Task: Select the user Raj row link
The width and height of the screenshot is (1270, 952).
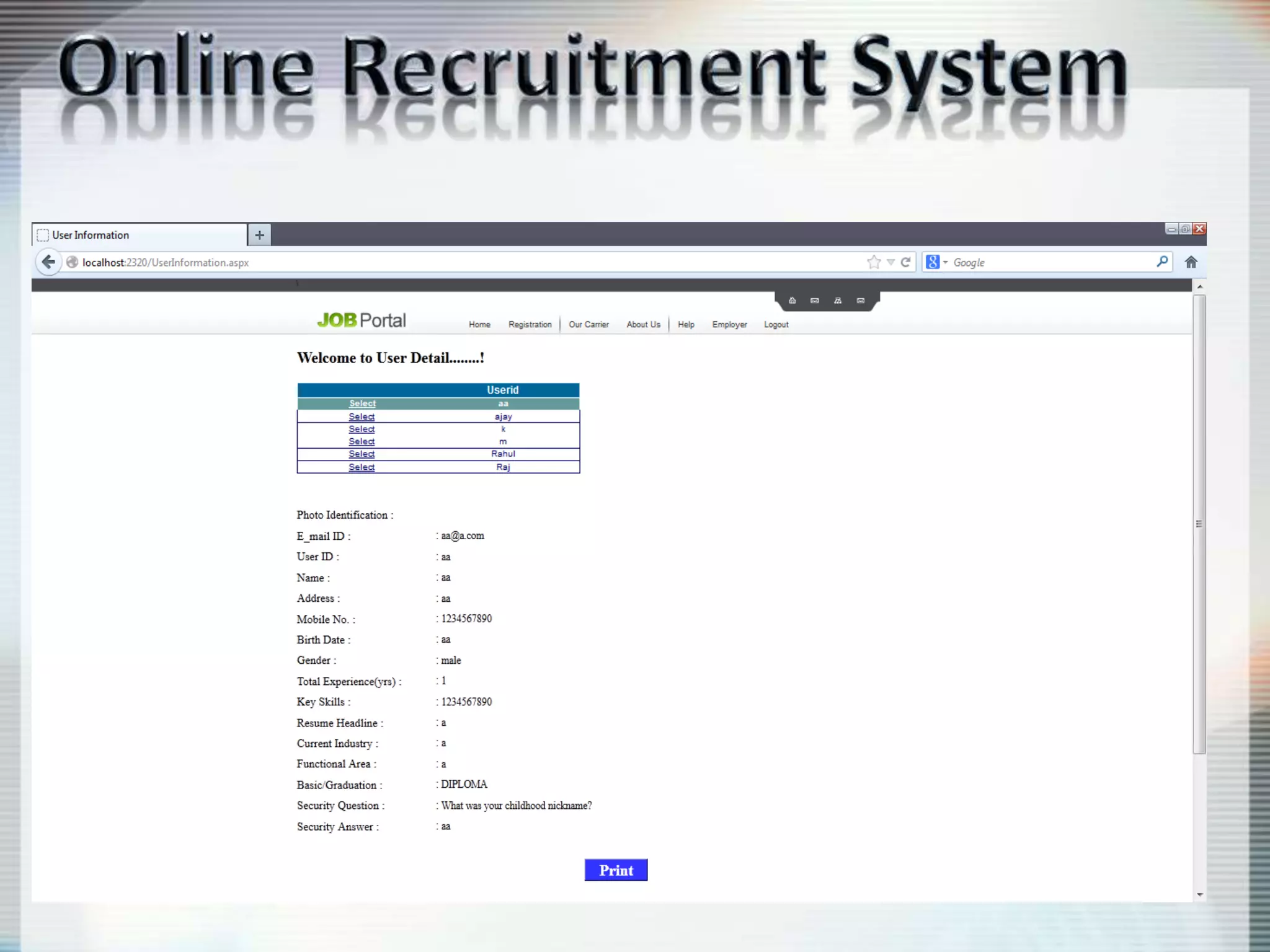Action: pos(362,467)
